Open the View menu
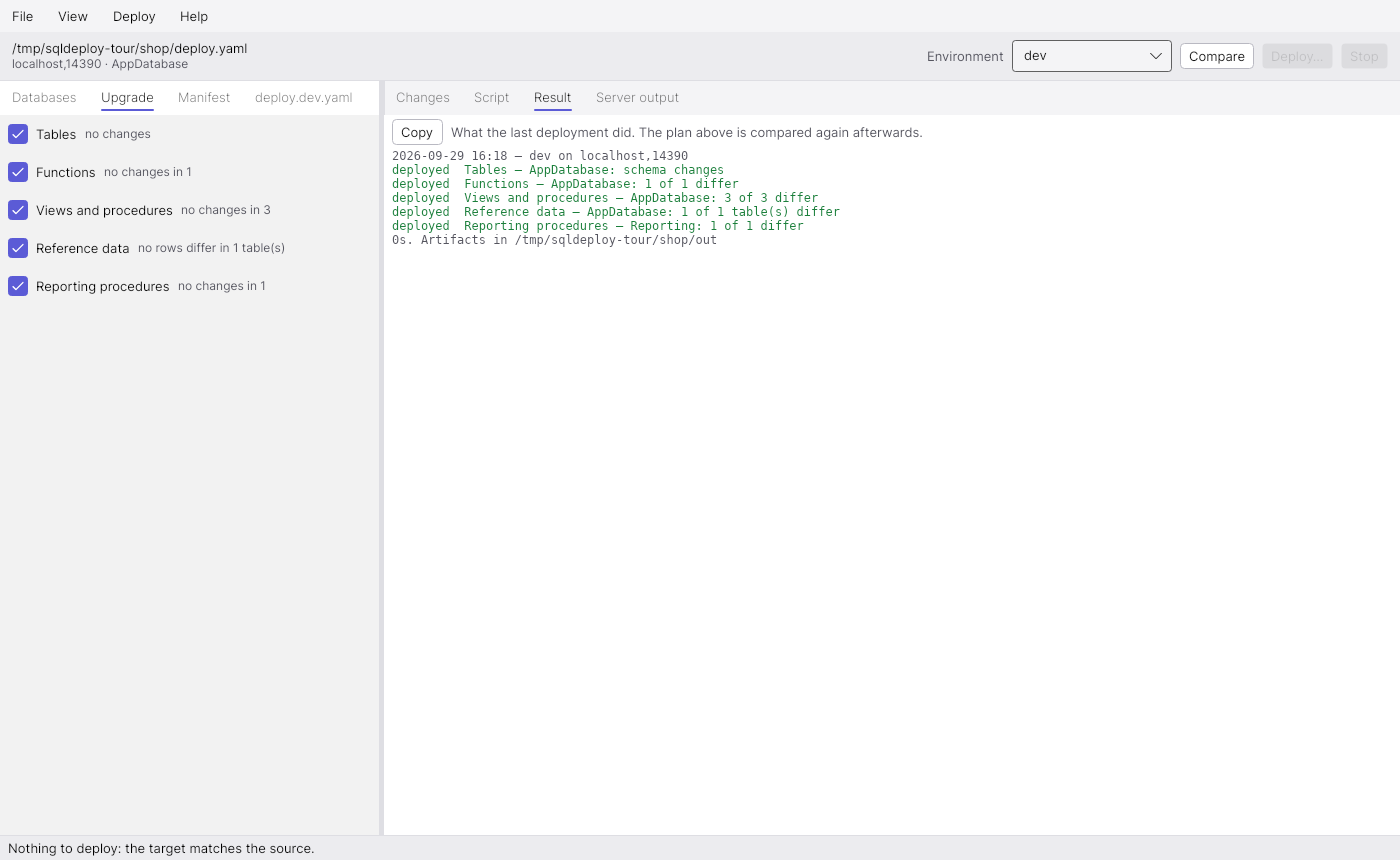The image size is (1400, 860). coord(73,16)
